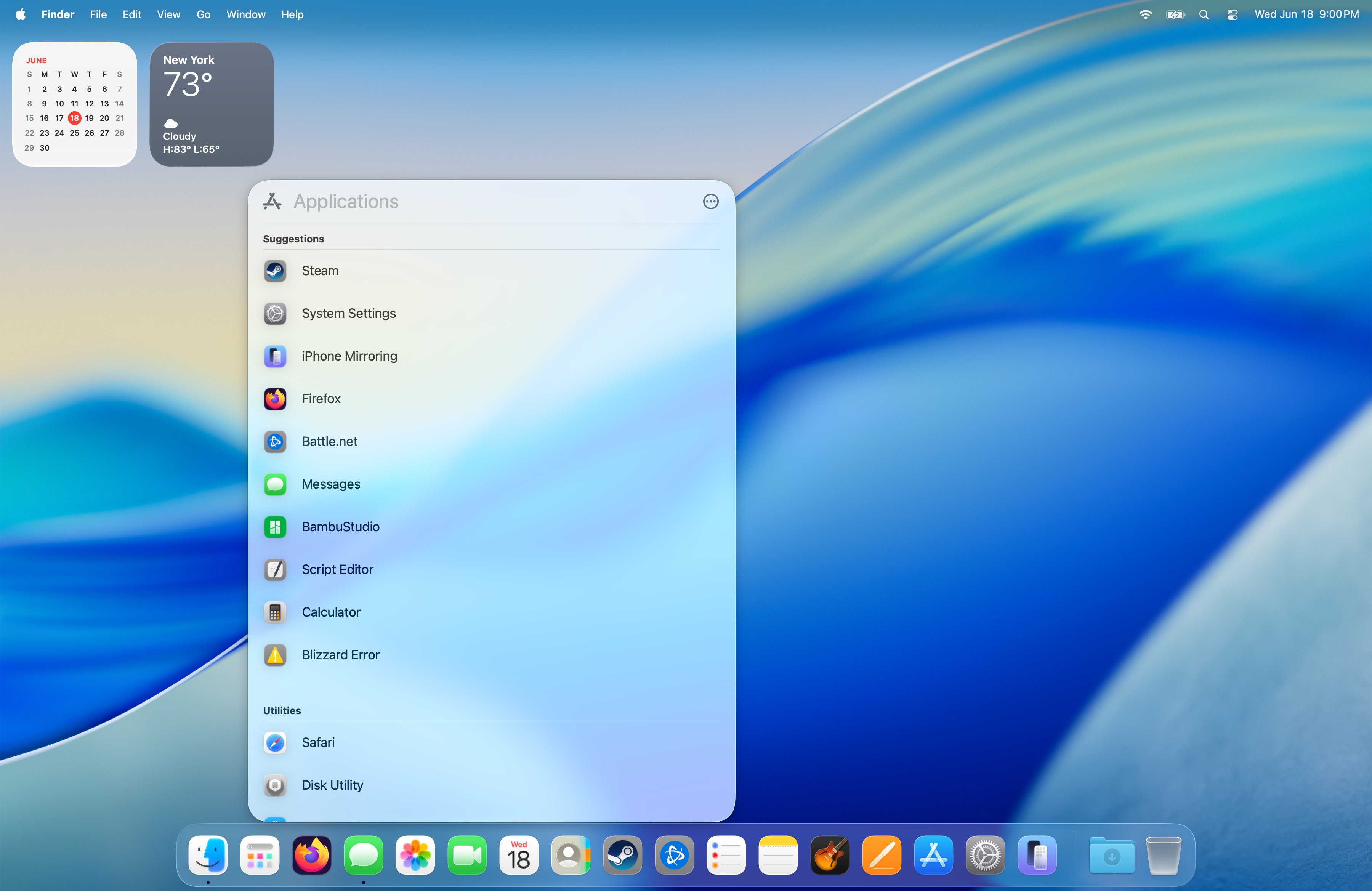Image resolution: width=1372 pixels, height=891 pixels.
Task: Open App Store from the Dock
Action: (x=934, y=855)
